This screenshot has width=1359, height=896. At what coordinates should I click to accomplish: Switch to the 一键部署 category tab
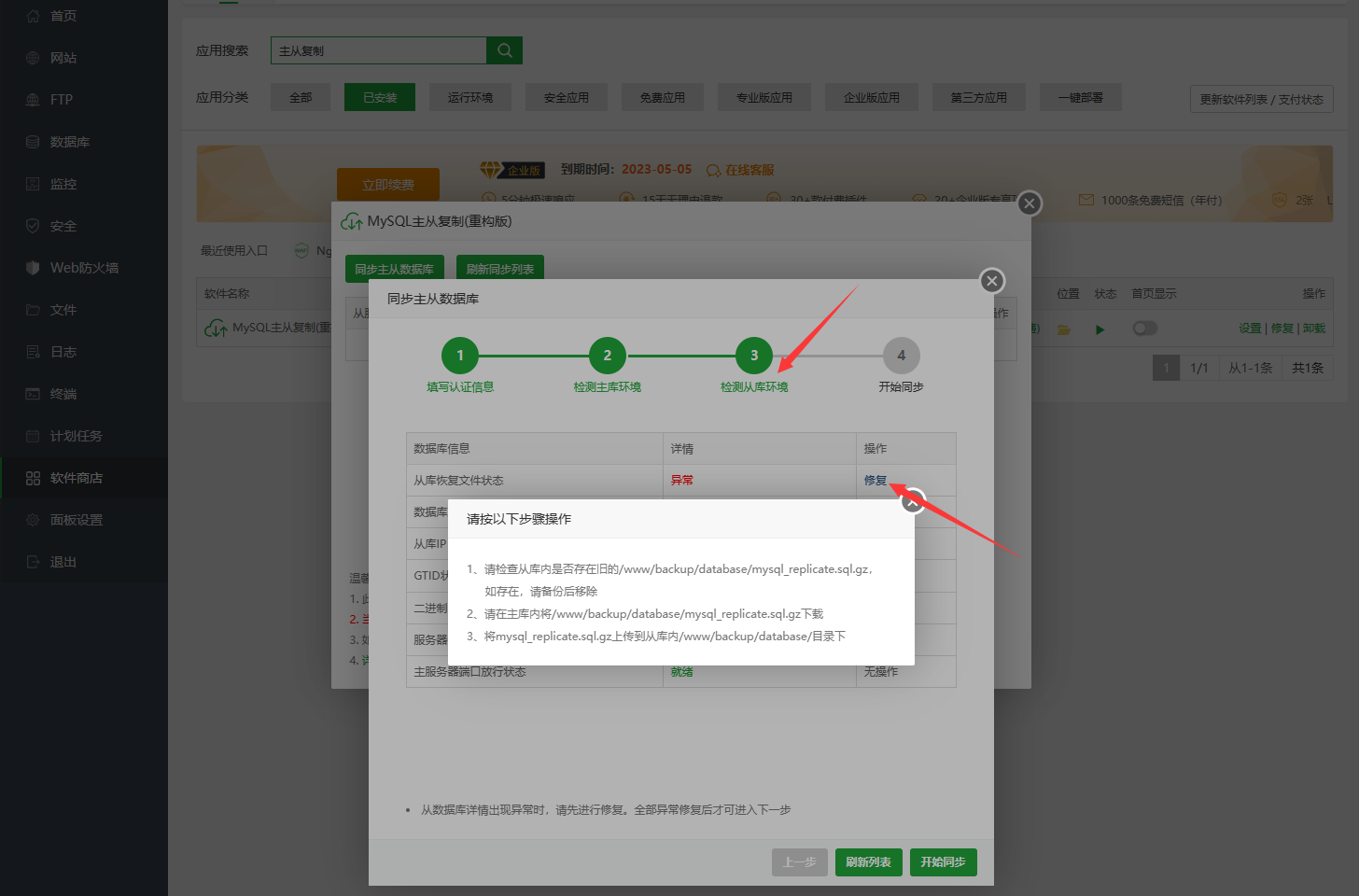(1081, 97)
